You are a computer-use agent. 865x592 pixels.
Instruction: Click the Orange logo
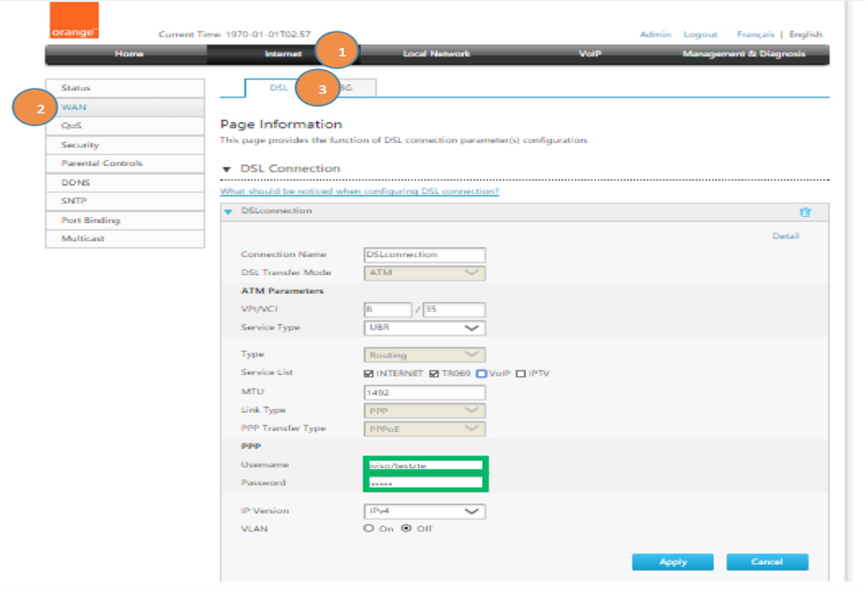tap(74, 21)
